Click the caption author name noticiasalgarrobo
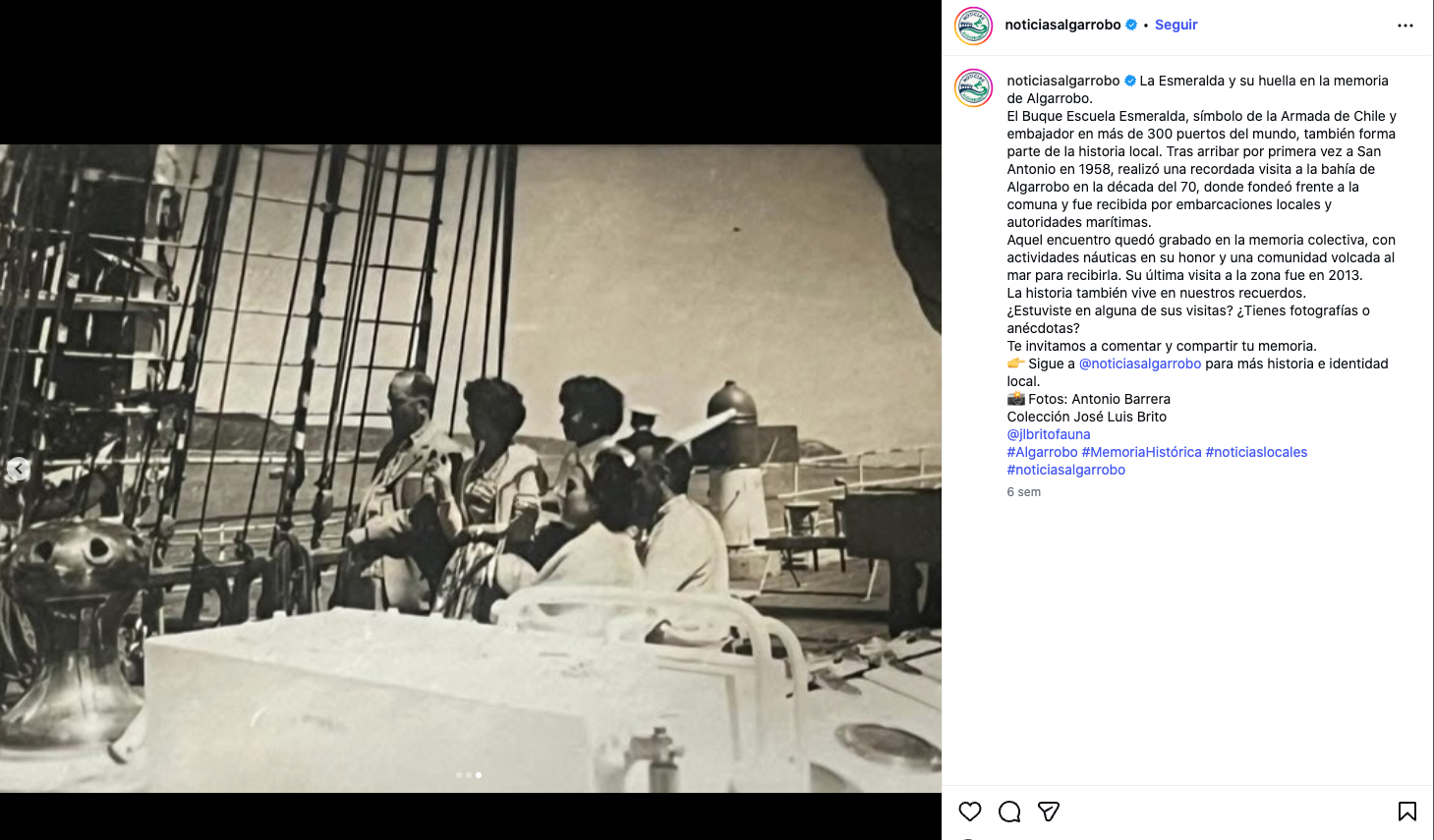The image size is (1434, 840). click(1062, 81)
